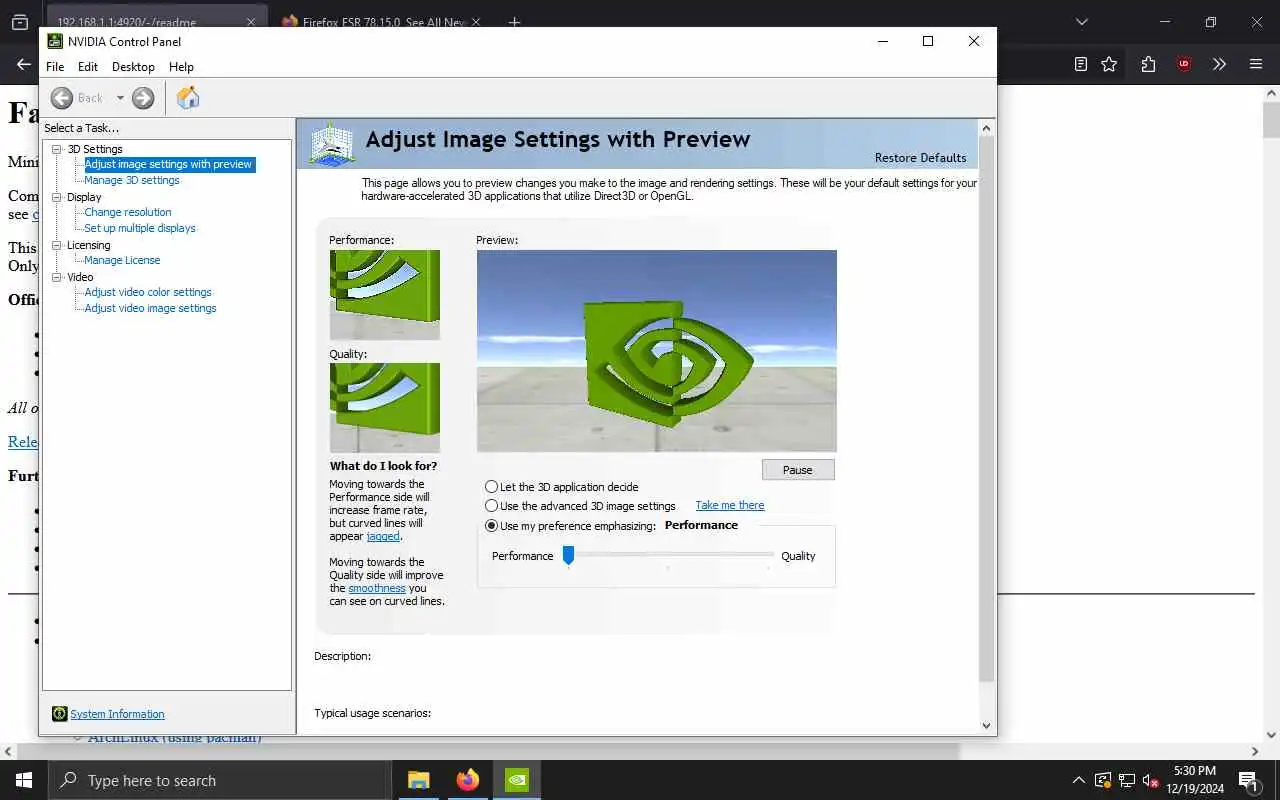Open the Windows notification center icon
The image size is (1280, 800).
pos(1248,780)
